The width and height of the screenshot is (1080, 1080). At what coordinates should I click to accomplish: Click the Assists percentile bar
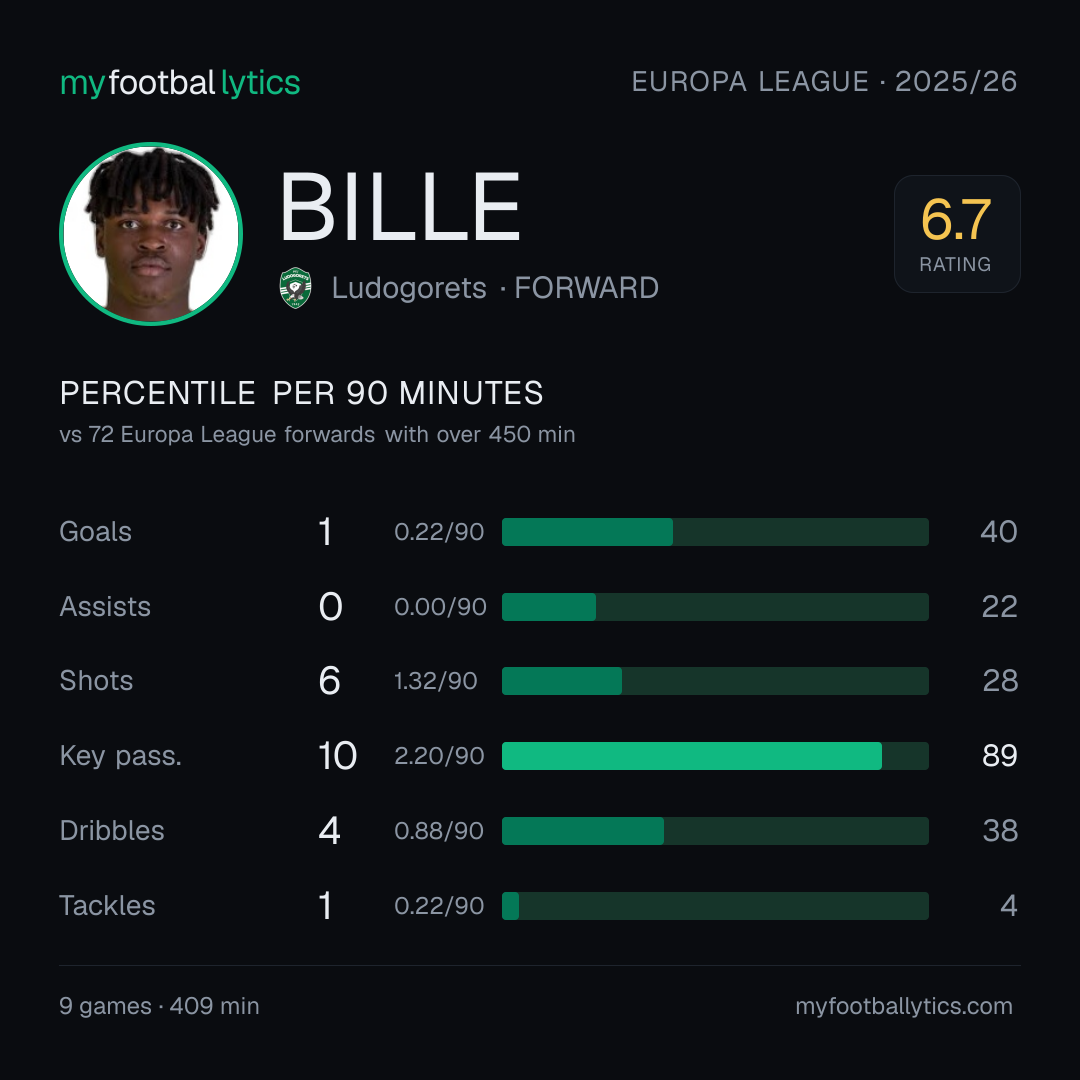[715, 607]
